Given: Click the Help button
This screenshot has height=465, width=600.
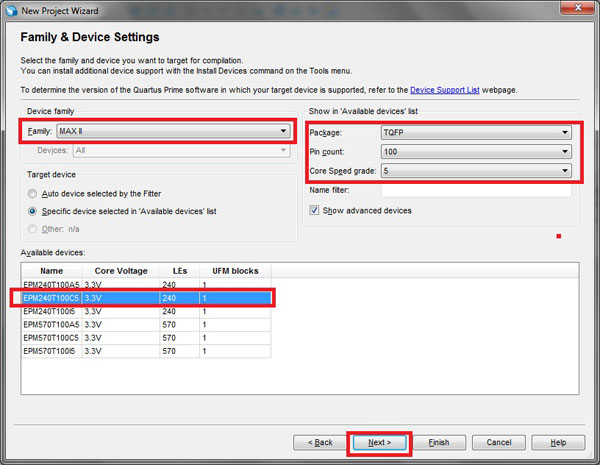Looking at the screenshot, I should click(558, 442).
